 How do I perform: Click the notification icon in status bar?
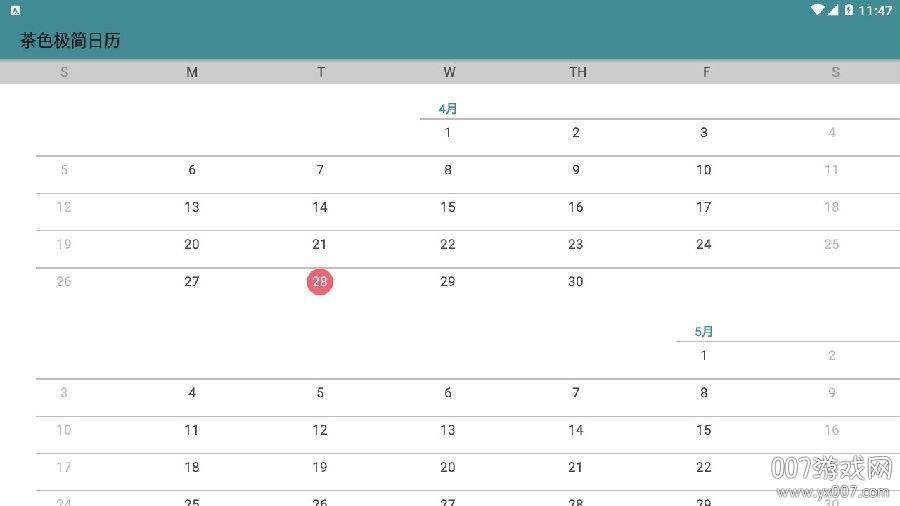[16, 10]
